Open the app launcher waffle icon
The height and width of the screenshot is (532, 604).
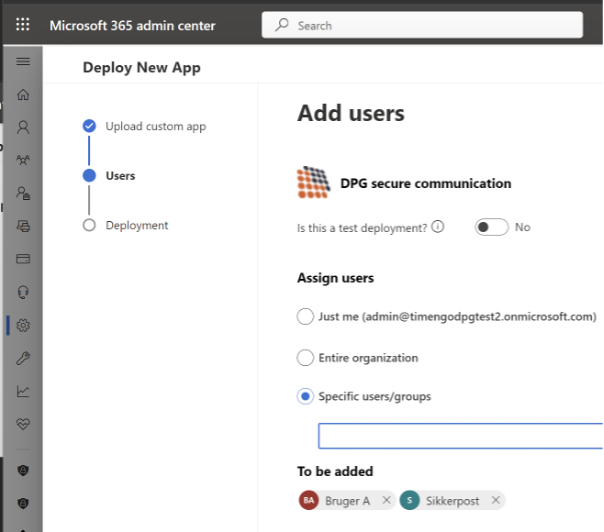click(23, 24)
